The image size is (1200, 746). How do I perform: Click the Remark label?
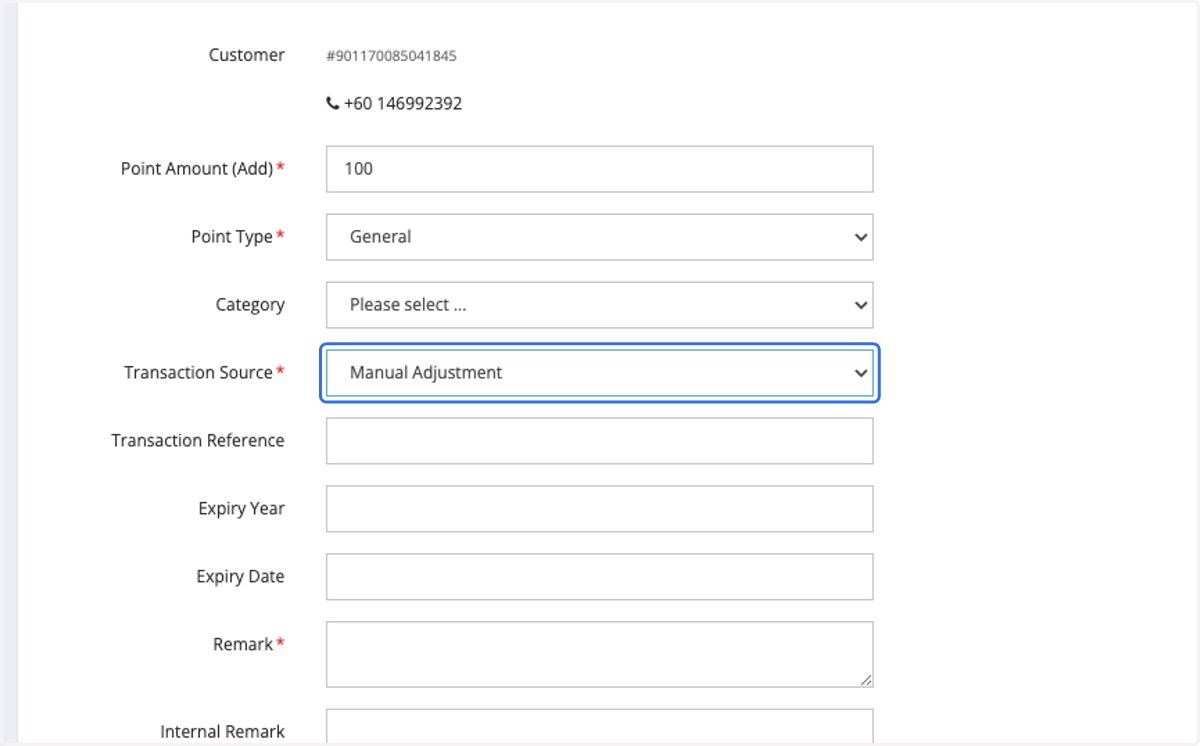pos(243,645)
